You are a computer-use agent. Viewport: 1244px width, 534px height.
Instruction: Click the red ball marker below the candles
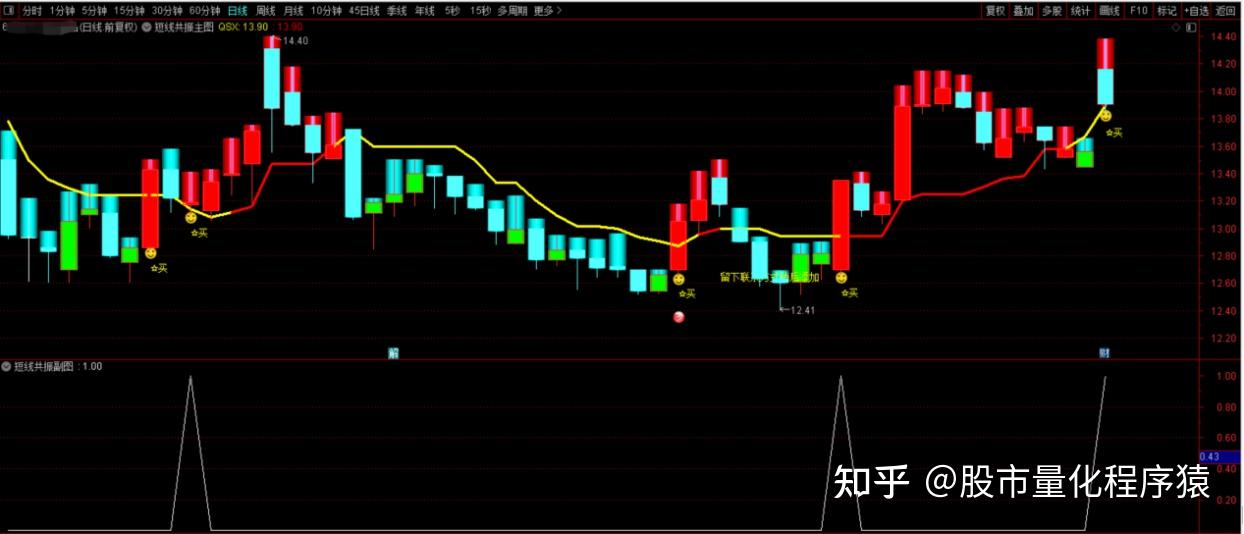coord(679,318)
